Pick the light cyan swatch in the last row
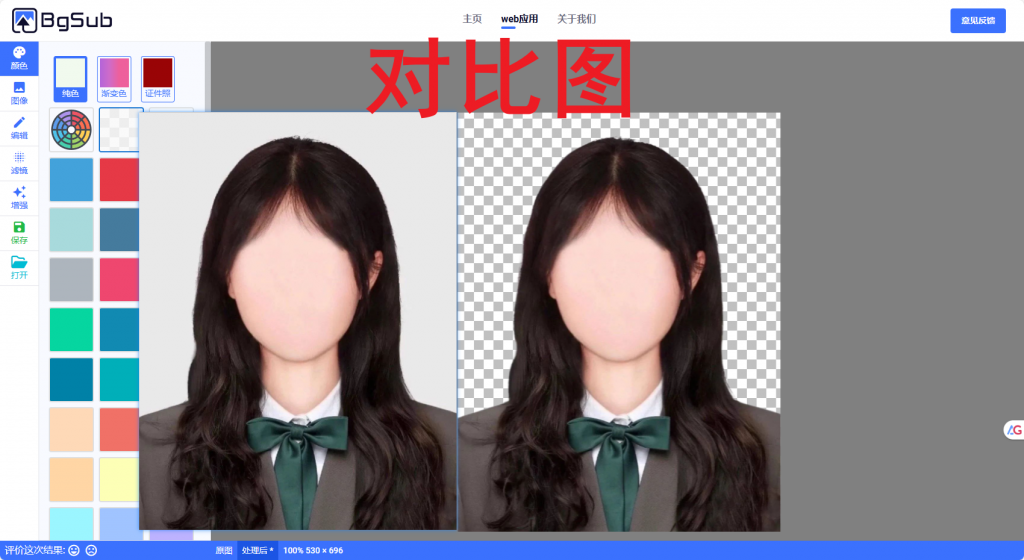Viewport: 1024px width, 560px height. [x=71, y=523]
